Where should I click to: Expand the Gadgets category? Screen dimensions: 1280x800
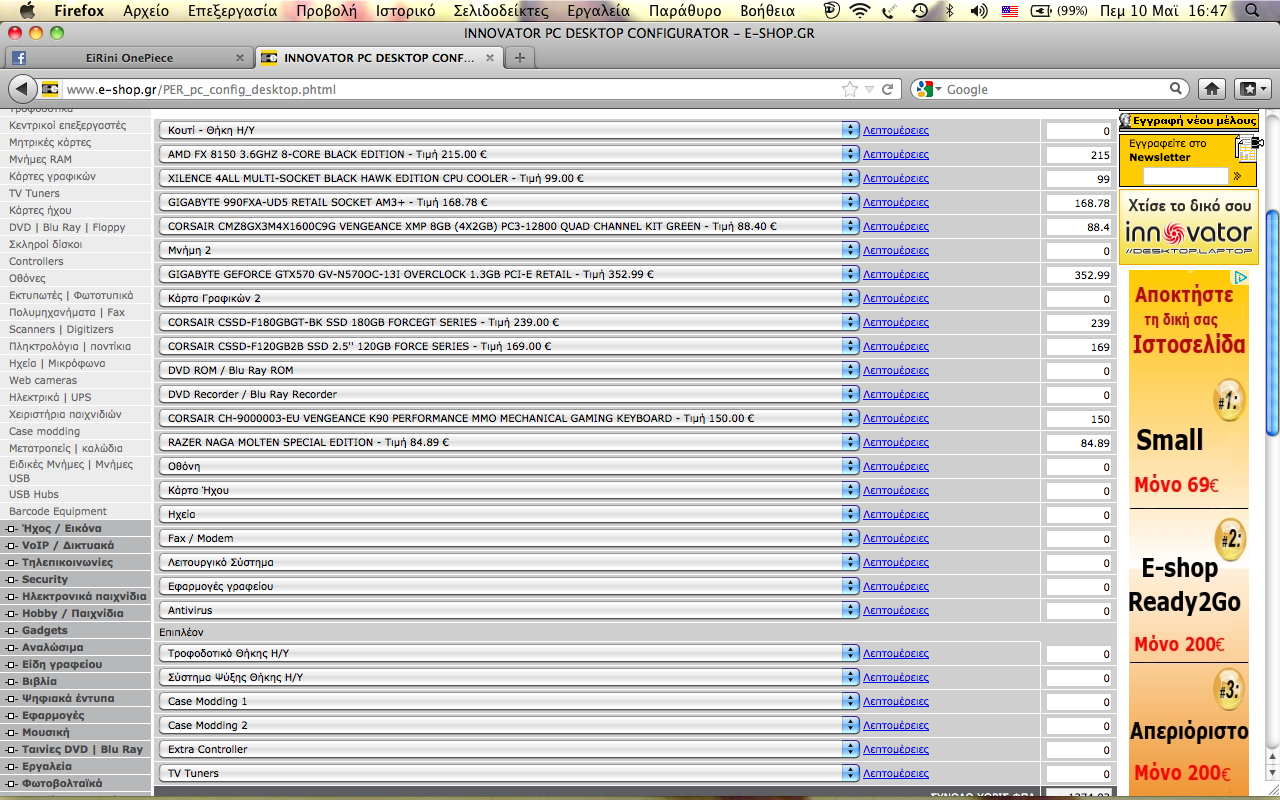click(45, 630)
